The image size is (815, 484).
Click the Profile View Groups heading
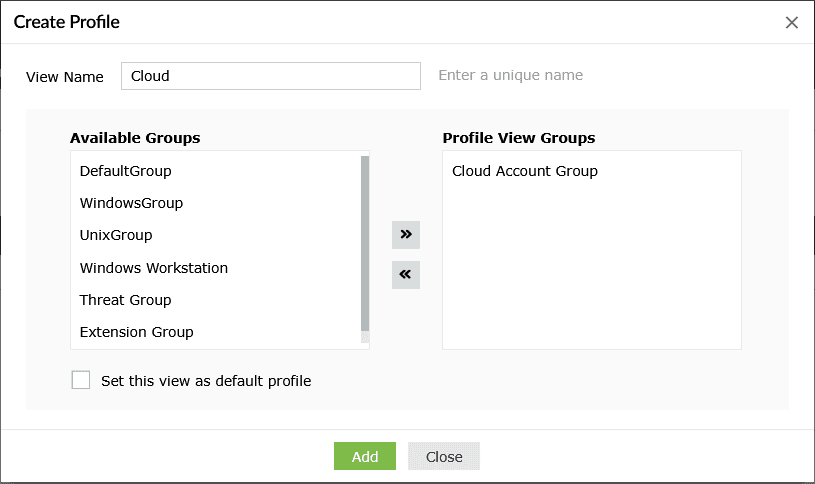518,138
